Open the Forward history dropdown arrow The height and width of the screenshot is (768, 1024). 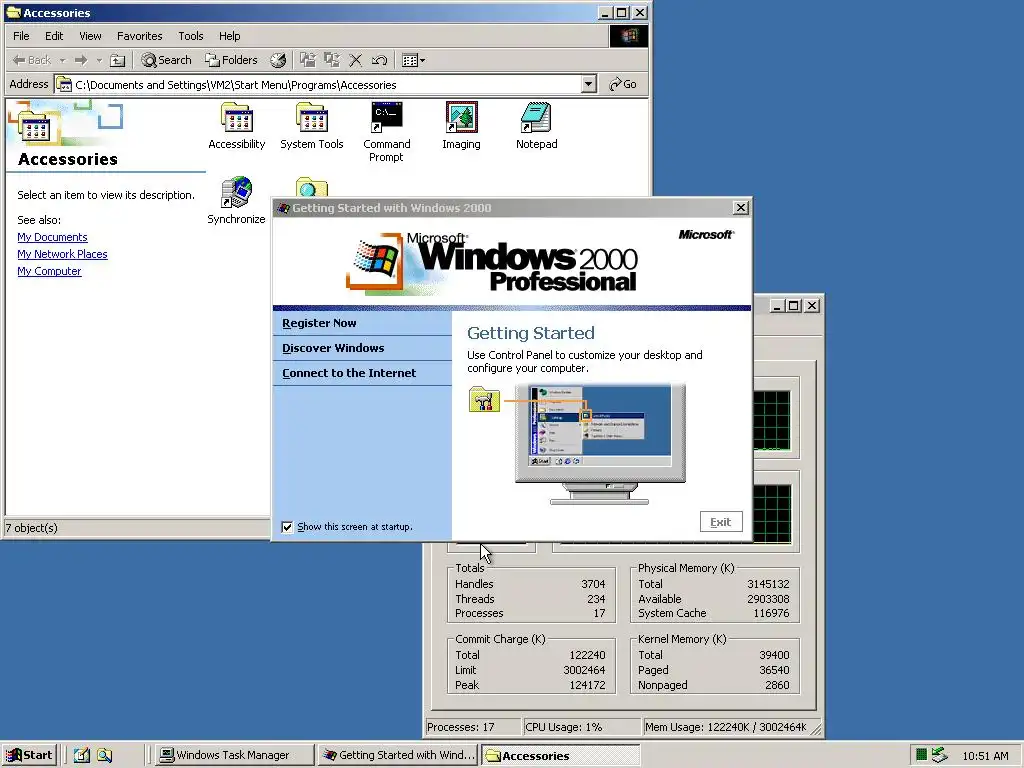(x=99, y=60)
